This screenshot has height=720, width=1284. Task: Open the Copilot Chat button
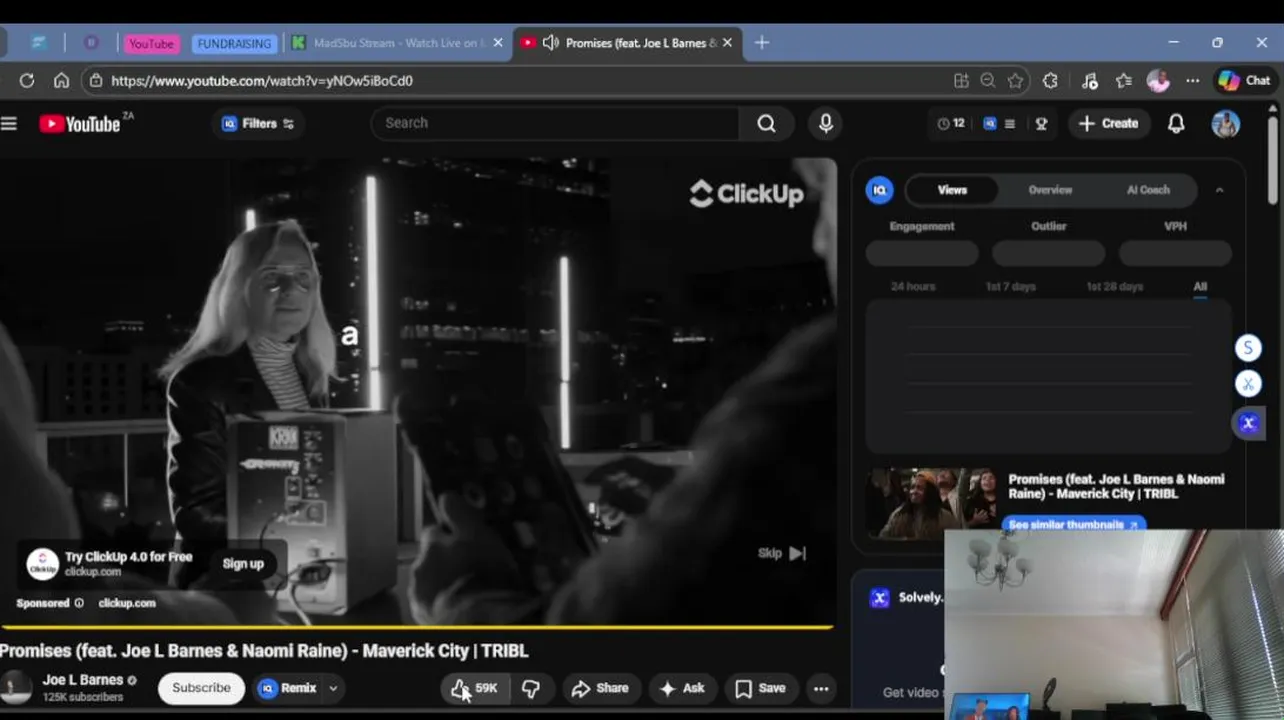point(1245,80)
